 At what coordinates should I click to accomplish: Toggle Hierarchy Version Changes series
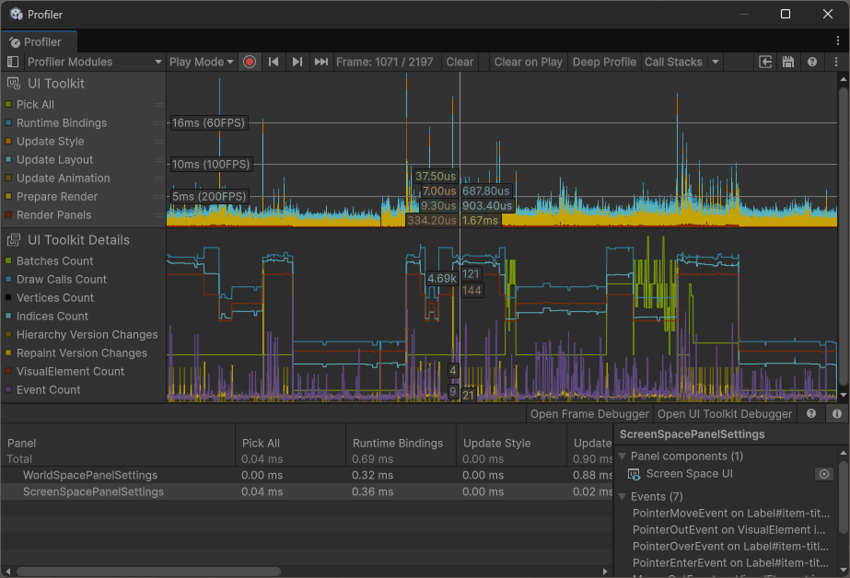tap(8, 335)
